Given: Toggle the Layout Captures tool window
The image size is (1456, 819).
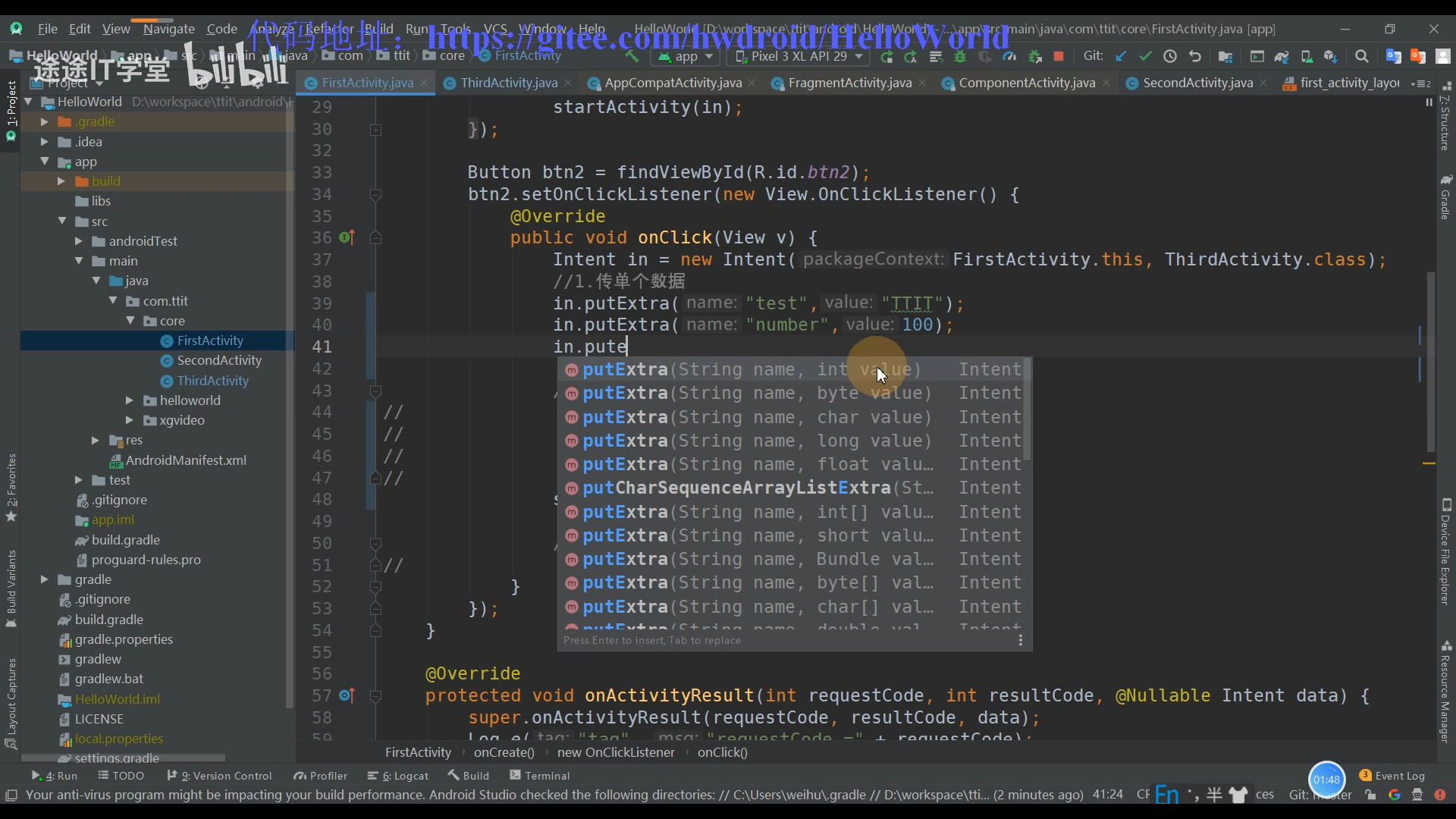Looking at the screenshot, I should [11, 703].
